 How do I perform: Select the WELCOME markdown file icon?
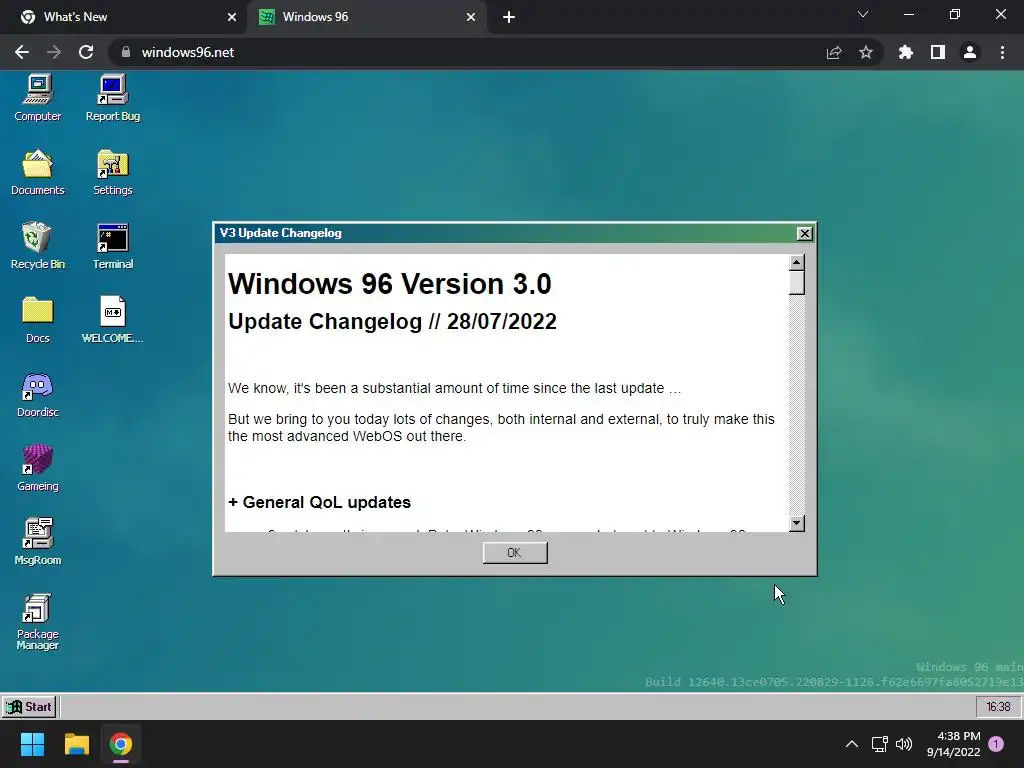tap(112, 320)
